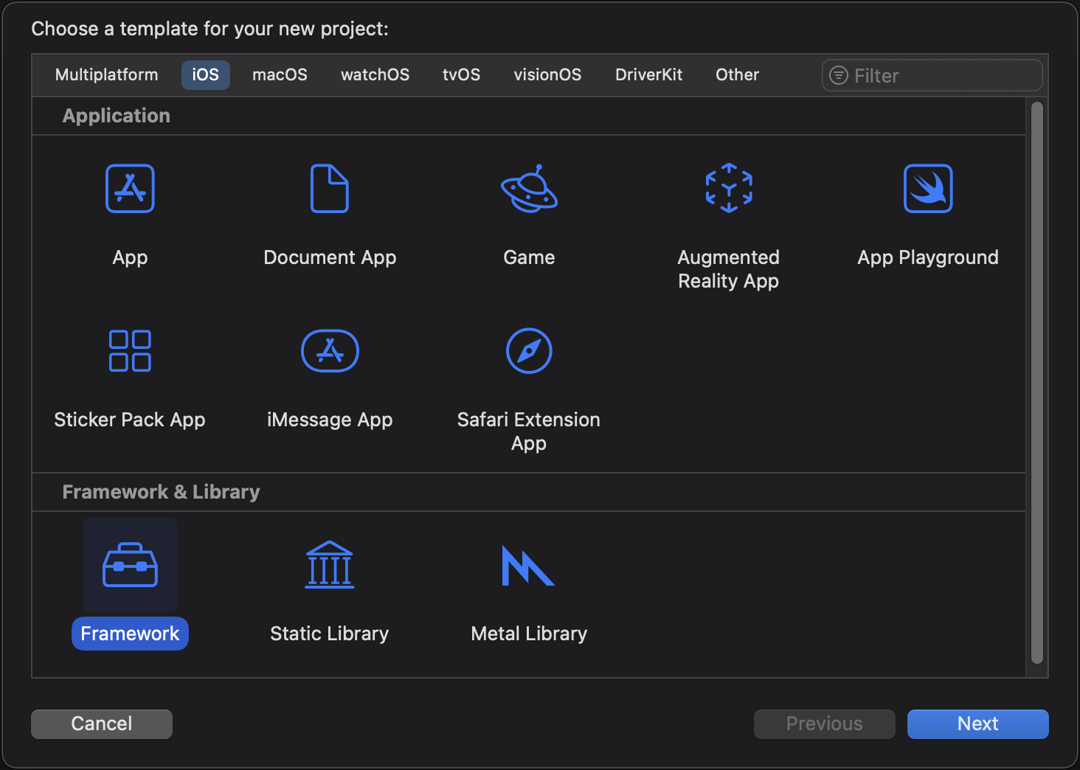
Task: Choose the Static Library template
Action: (329, 565)
